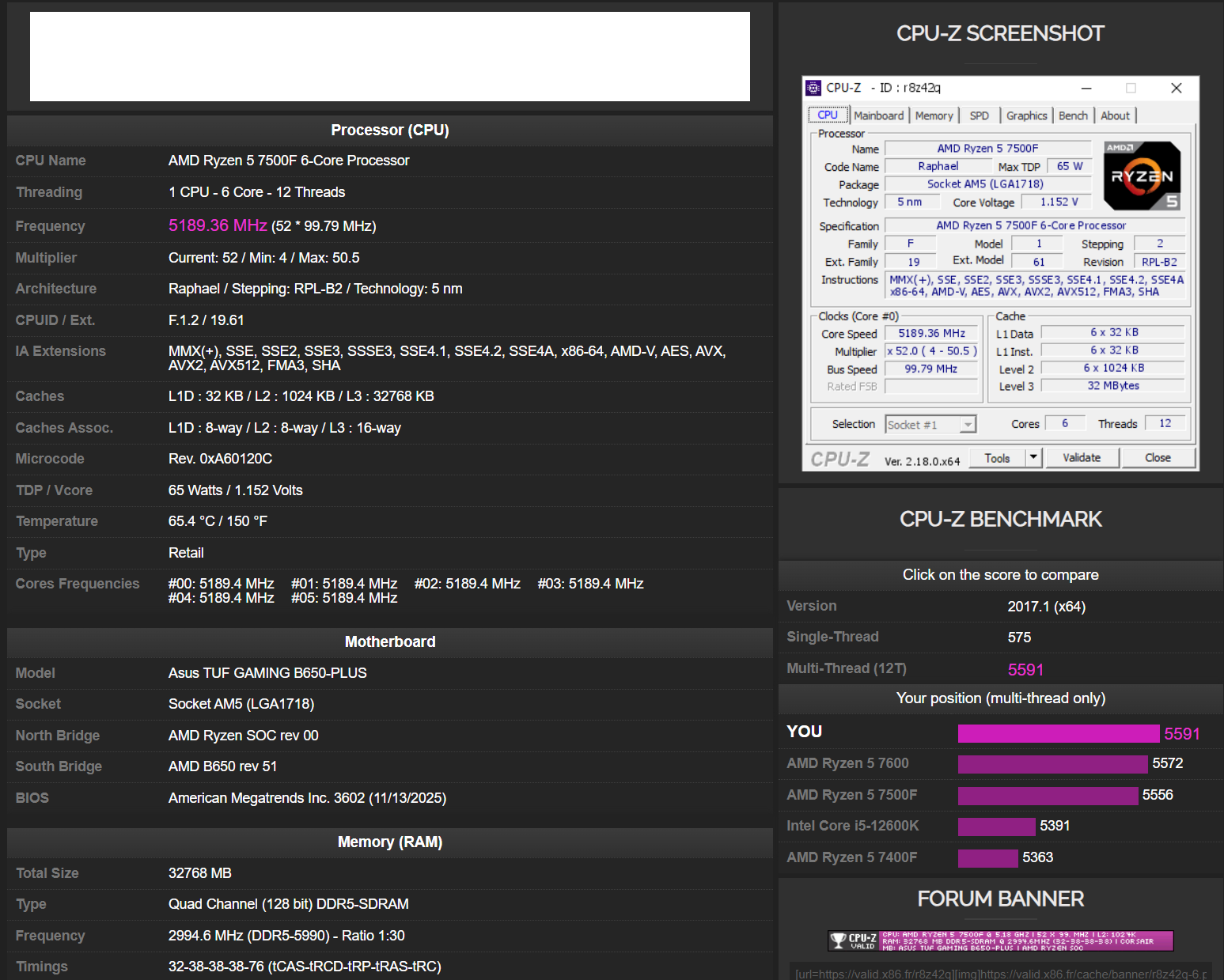Viewport: 1224px width, 980px height.
Task: Click 'Quad Channel (128 bit) DDR5-SDRAM' text
Action: (x=288, y=904)
